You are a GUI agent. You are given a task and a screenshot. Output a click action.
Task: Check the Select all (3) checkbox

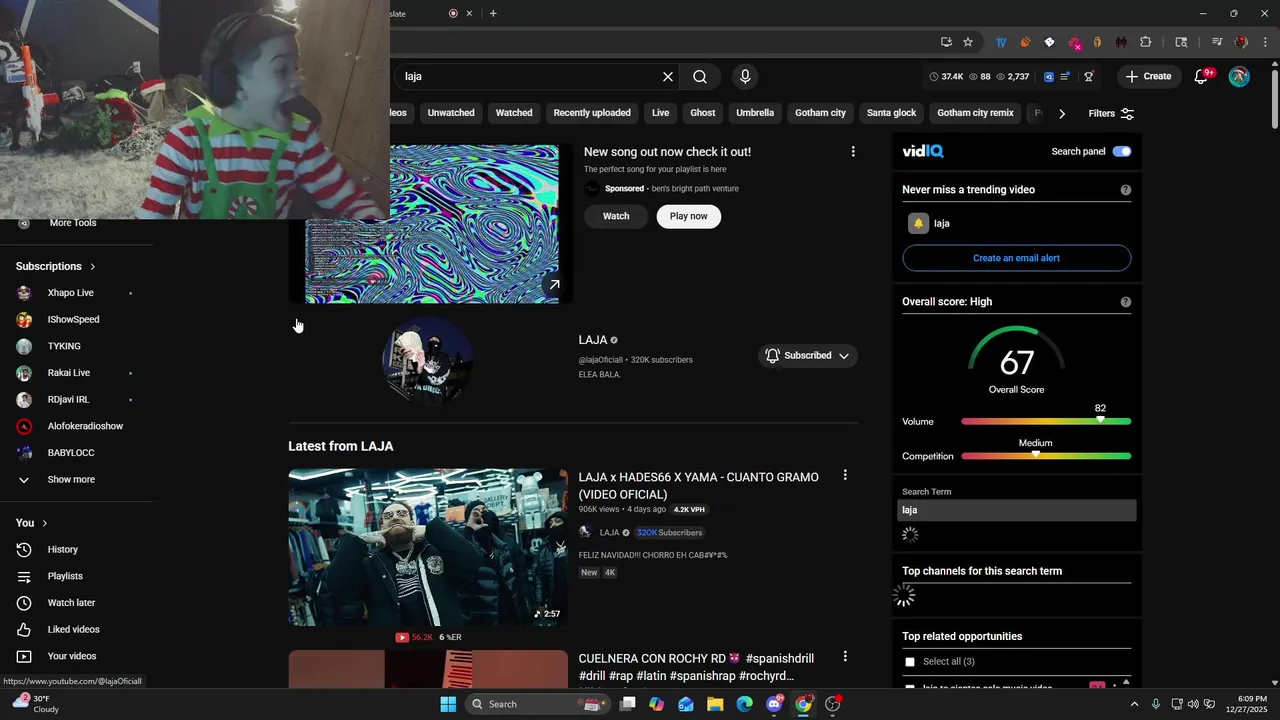910,662
